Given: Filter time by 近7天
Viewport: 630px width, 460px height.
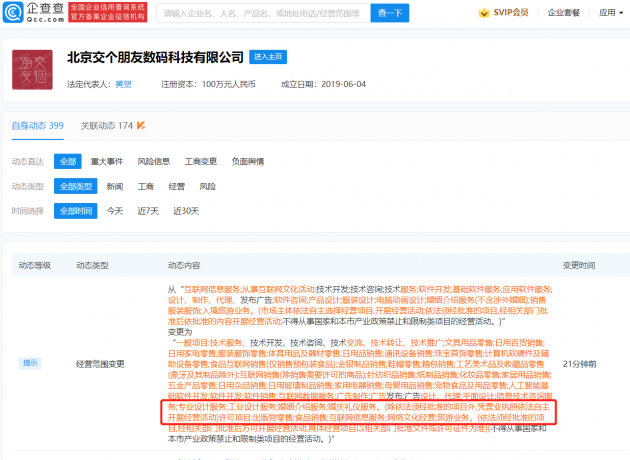Looking at the screenshot, I should [148, 211].
